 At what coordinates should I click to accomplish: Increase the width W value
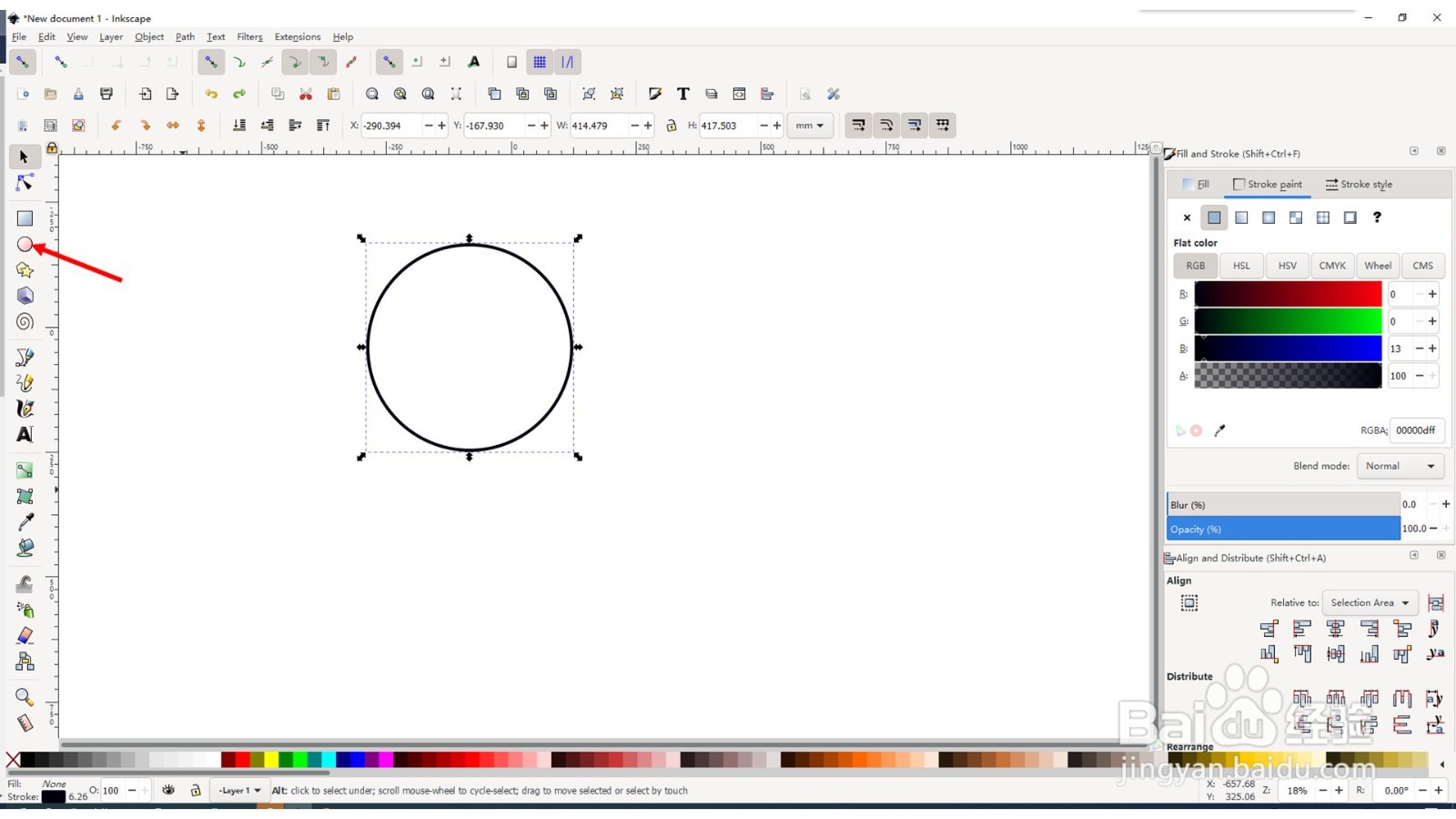point(648,126)
